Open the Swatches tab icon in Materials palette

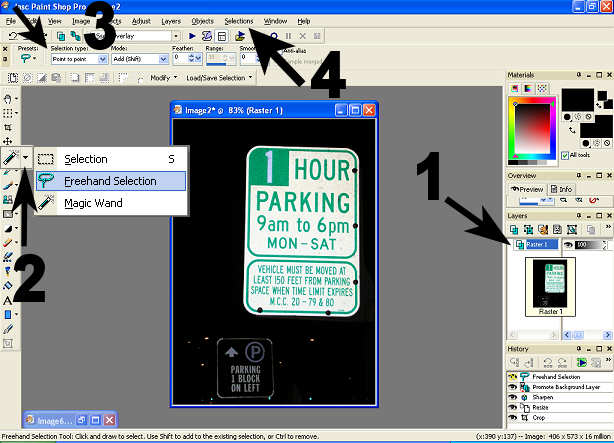542,89
